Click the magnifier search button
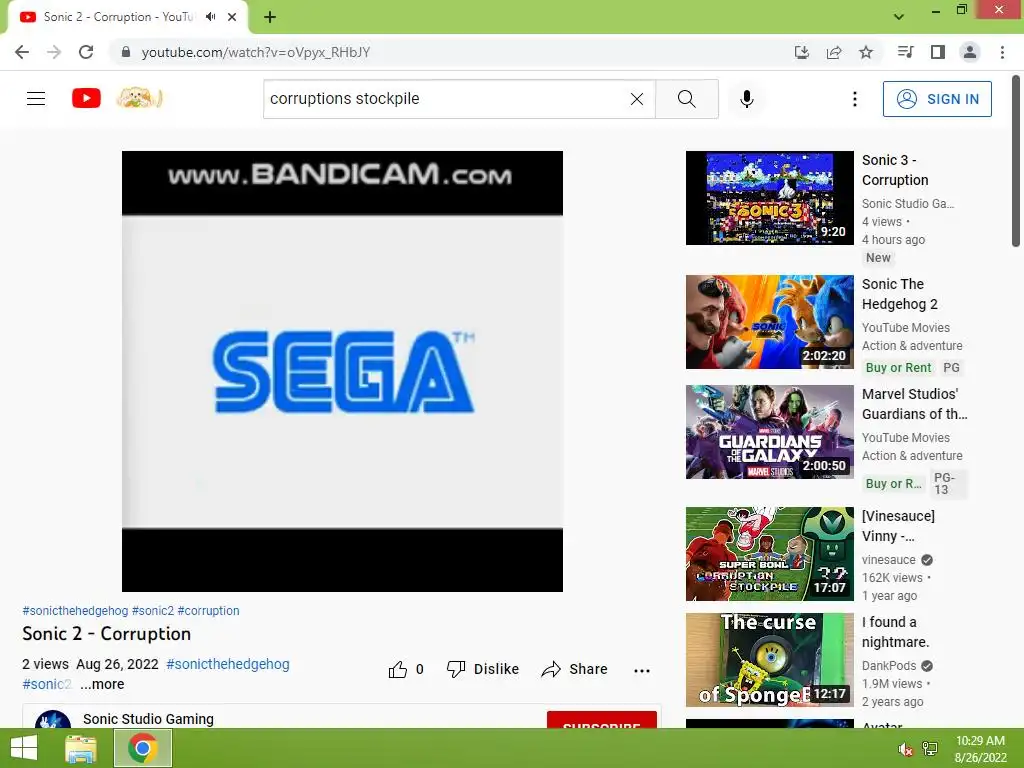Viewport: 1024px width, 768px height. pyautogui.click(x=686, y=99)
